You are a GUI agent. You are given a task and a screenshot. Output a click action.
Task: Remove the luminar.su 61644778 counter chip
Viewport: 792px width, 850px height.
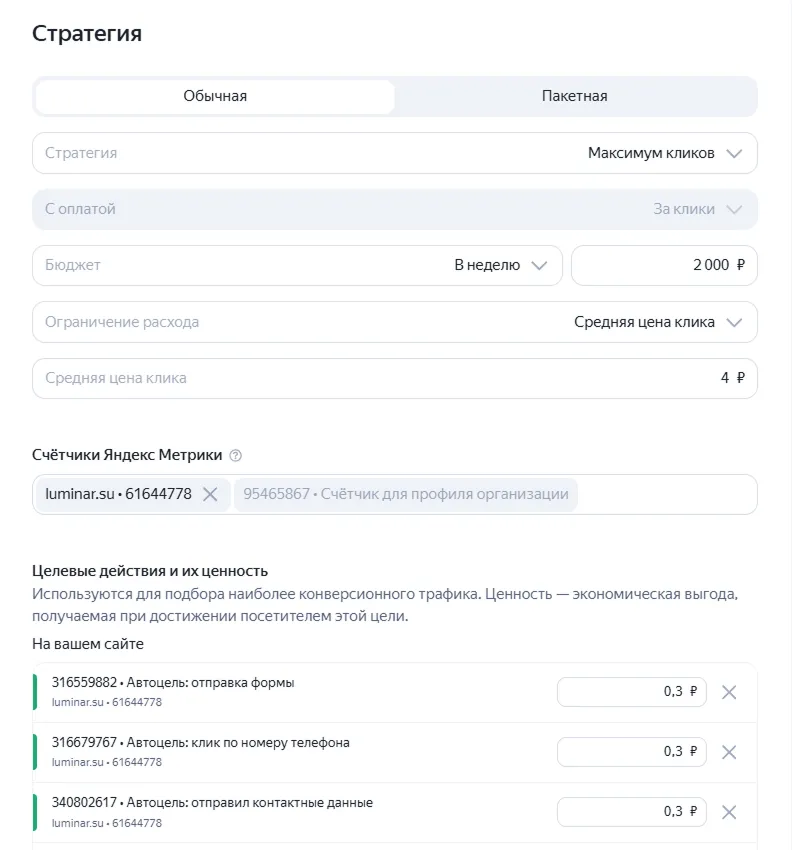[x=210, y=494]
